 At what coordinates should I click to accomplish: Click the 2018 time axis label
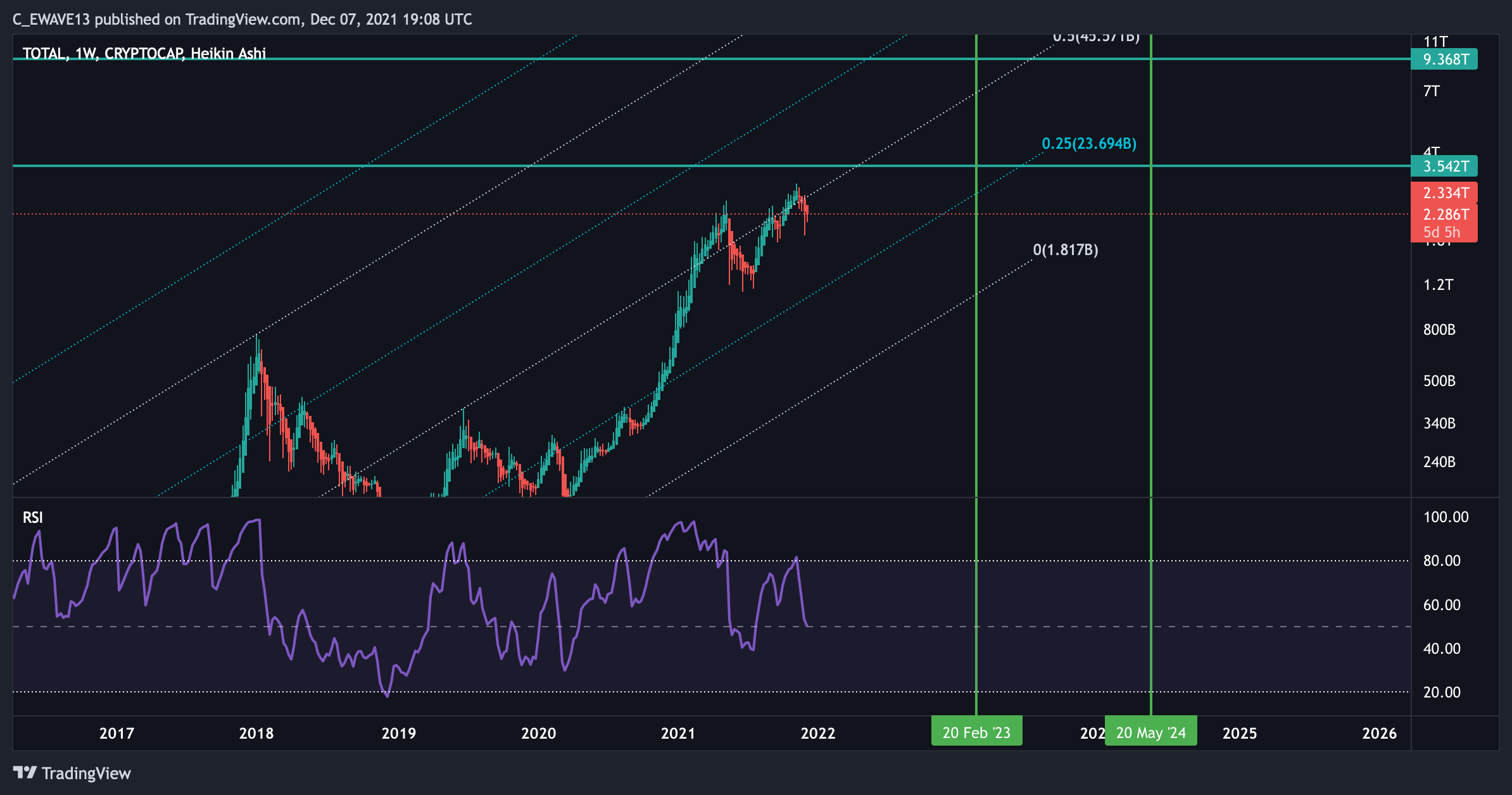click(256, 733)
